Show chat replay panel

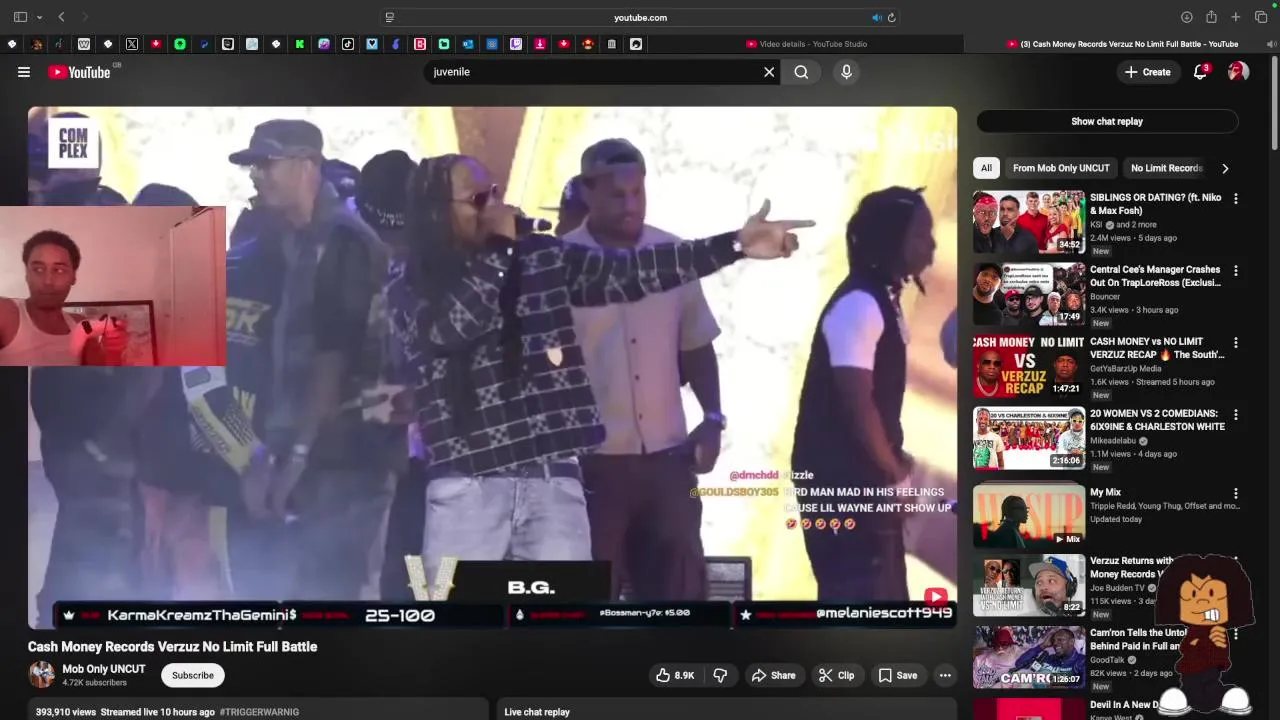coord(1107,121)
